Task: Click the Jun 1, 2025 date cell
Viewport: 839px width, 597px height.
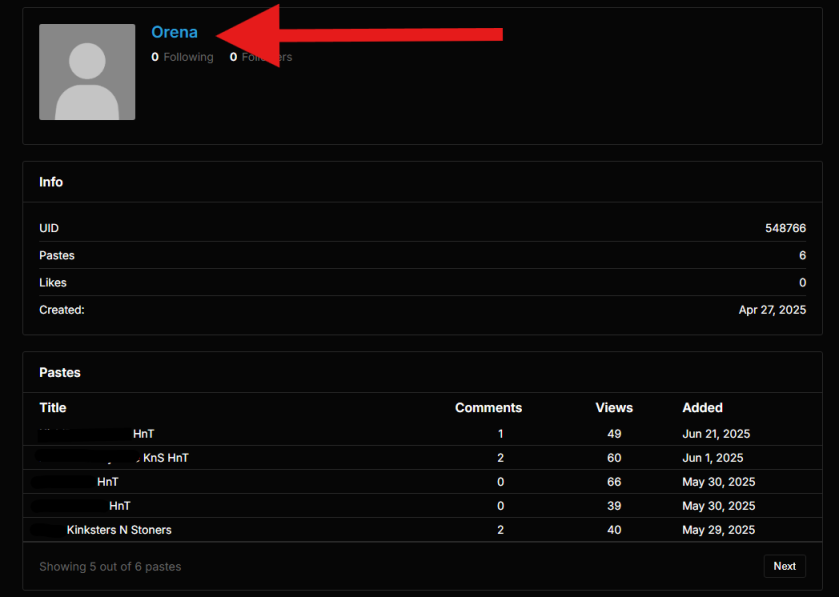Action: [712, 458]
